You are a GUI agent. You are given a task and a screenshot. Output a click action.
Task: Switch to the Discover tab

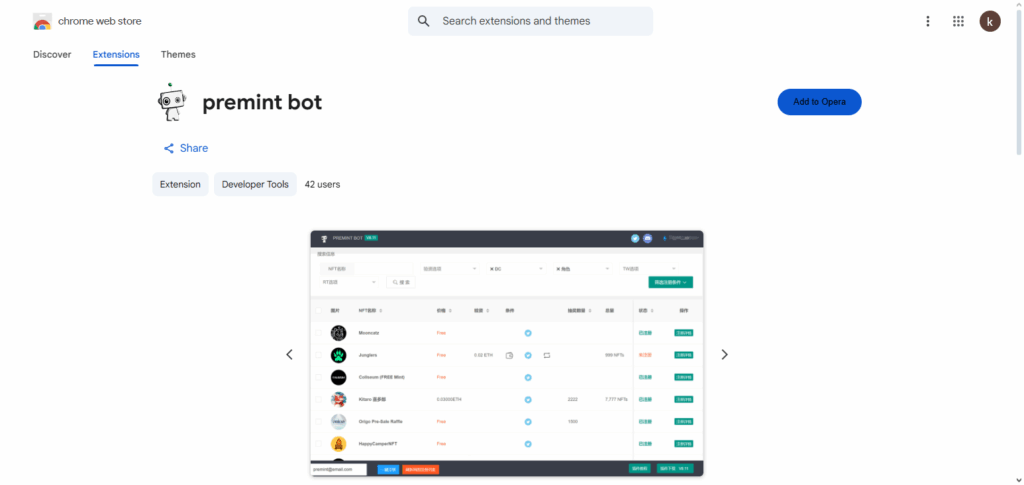[x=52, y=55]
